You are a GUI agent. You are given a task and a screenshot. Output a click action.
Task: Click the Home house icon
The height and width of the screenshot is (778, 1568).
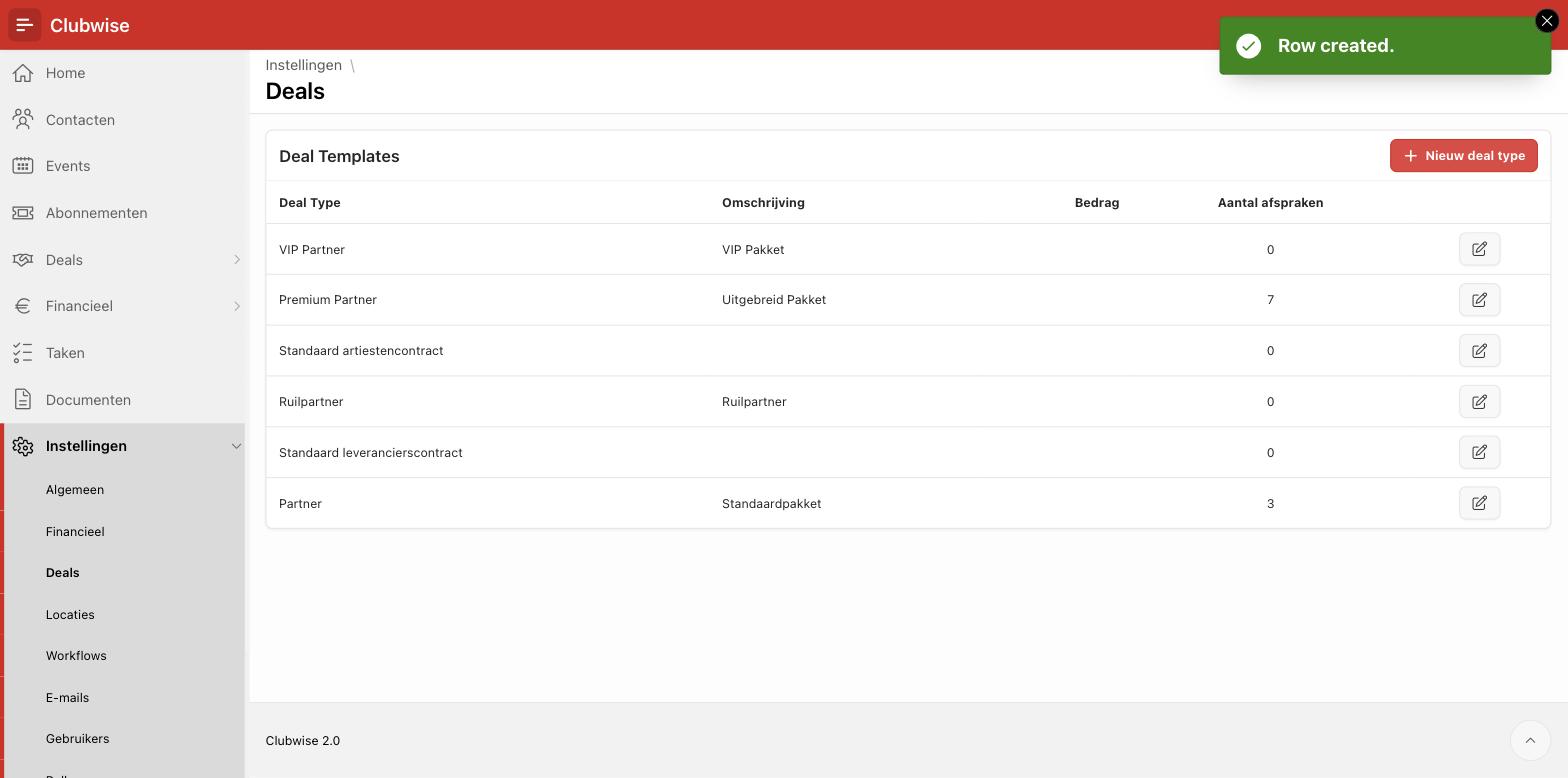[23, 73]
